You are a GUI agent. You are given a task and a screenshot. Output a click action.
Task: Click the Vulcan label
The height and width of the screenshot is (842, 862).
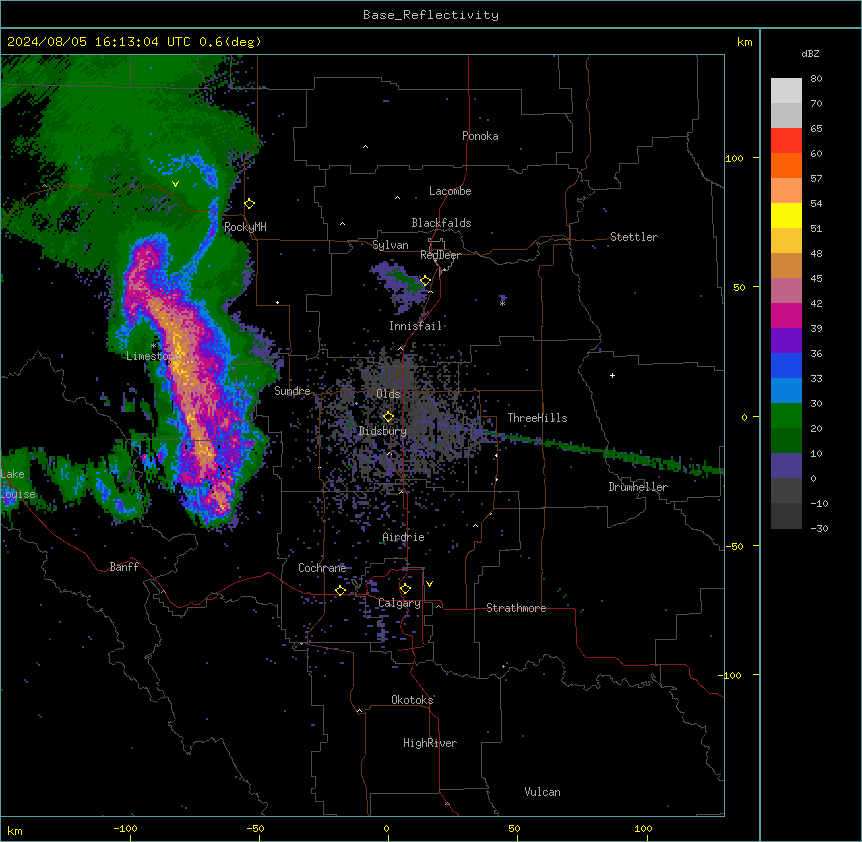click(543, 792)
